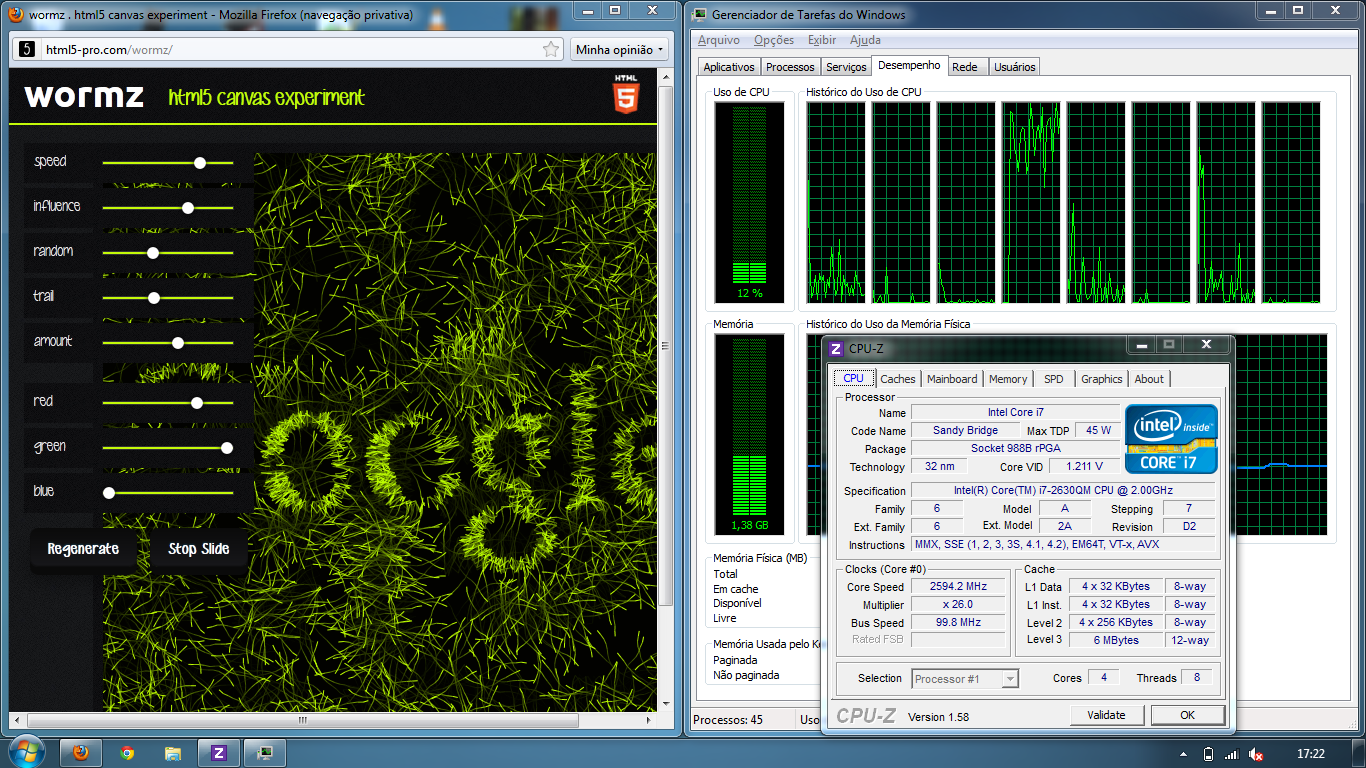
Task: Click the Stop Slide button
Action: tap(198, 549)
